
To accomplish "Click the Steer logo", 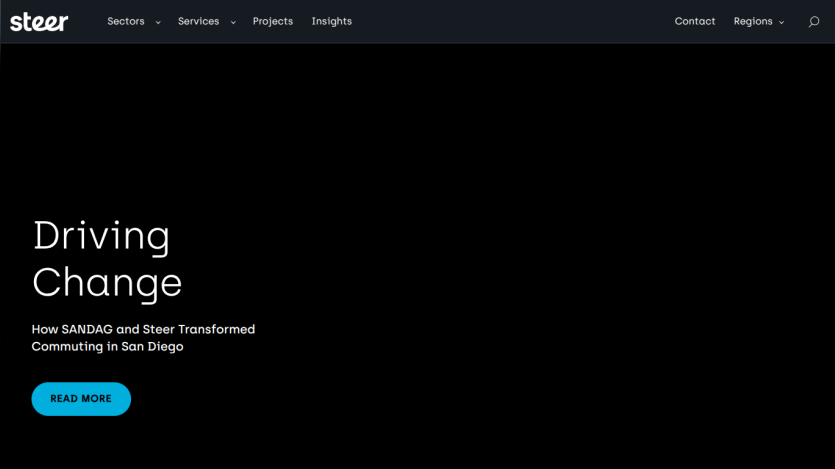I will pos(39,22).
